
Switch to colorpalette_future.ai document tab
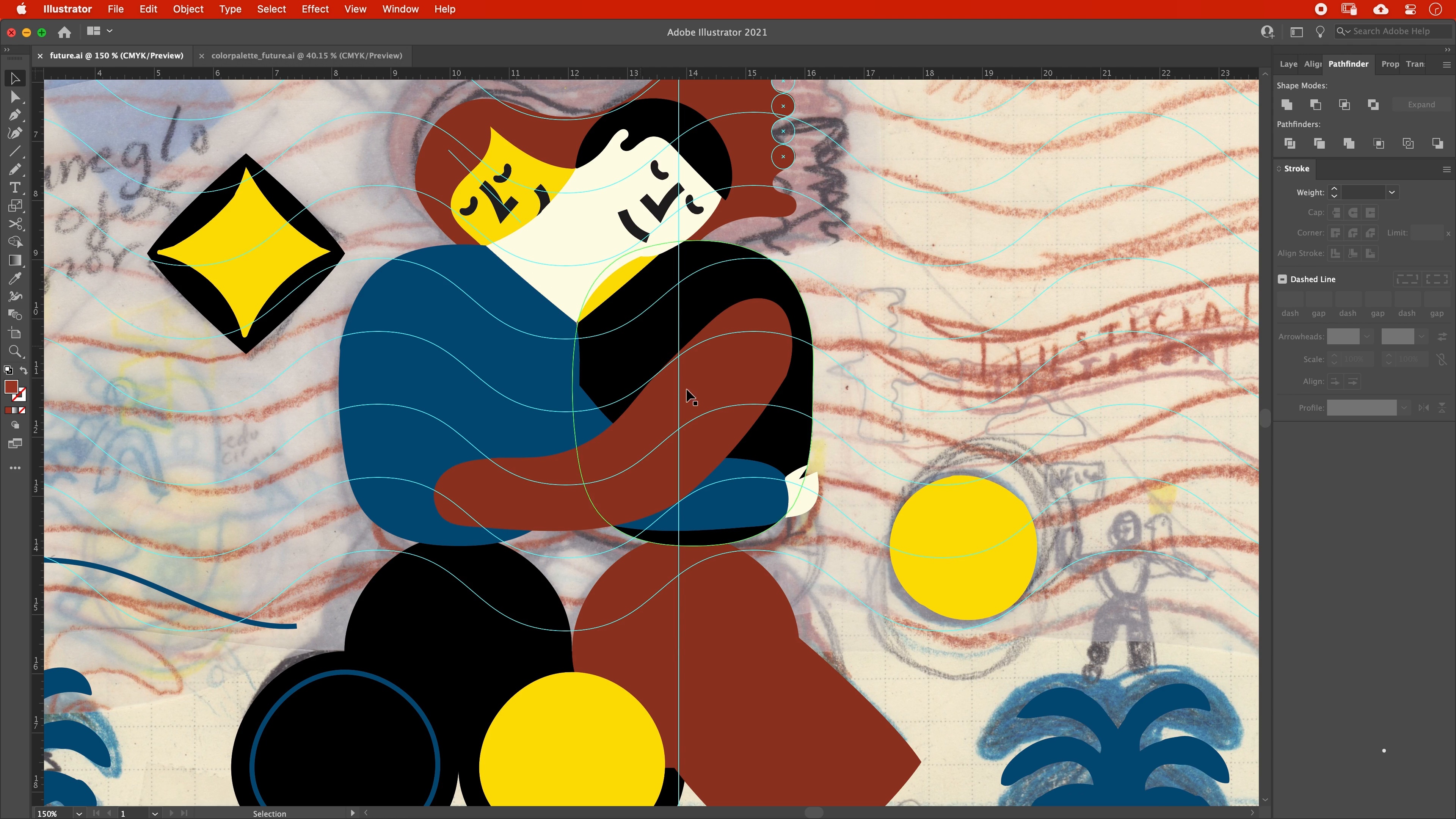(x=306, y=55)
